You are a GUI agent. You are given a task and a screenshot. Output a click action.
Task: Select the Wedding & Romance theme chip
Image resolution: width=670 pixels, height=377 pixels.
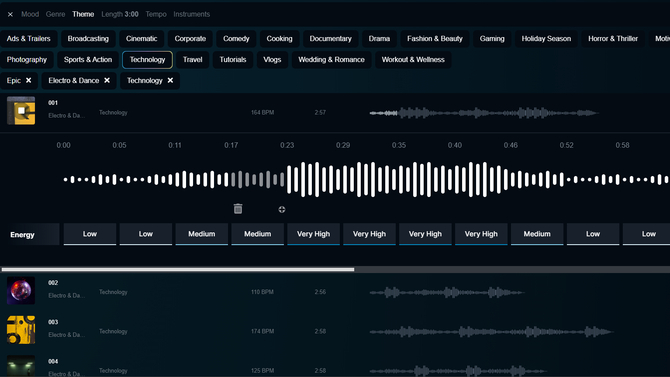tap(332, 59)
